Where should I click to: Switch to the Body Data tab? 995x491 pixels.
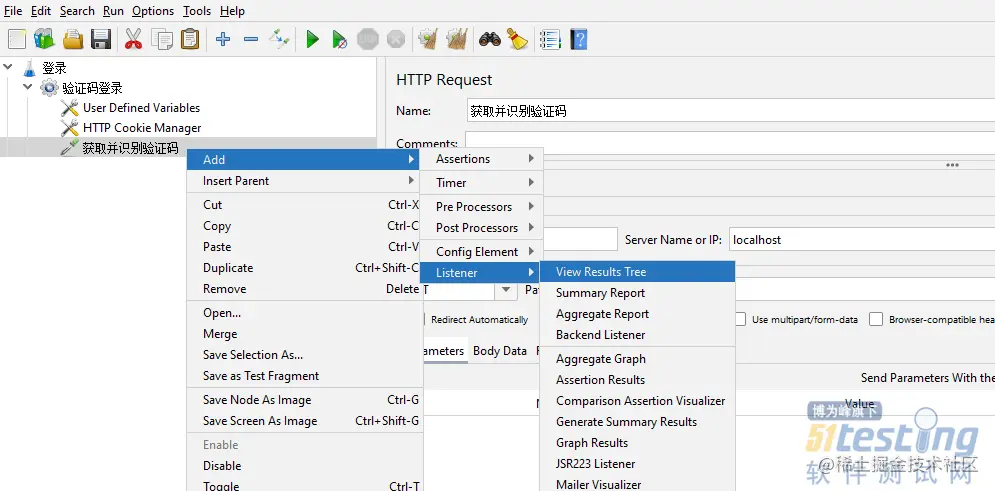point(500,351)
